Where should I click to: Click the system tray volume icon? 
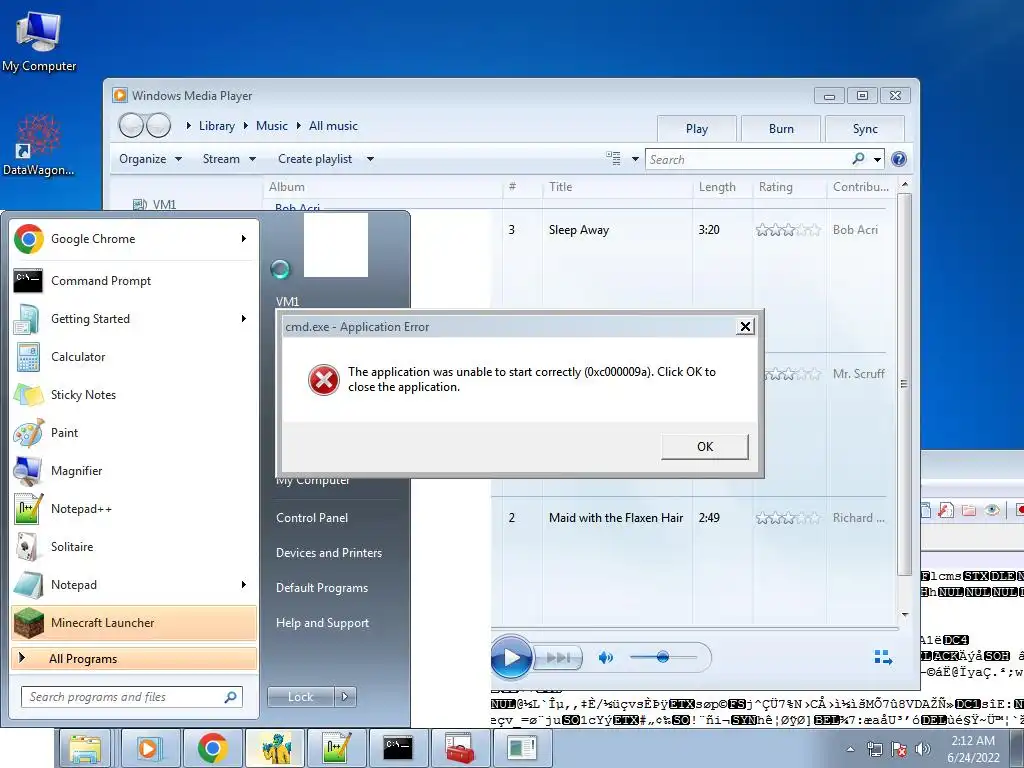coord(923,749)
